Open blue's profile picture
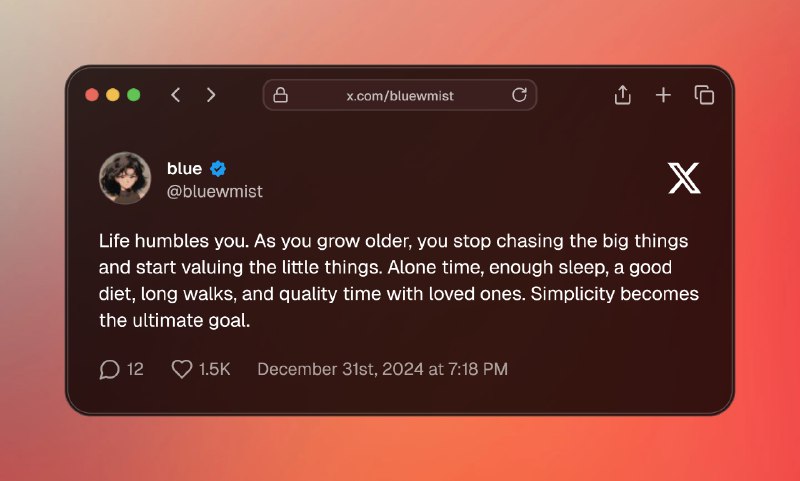This screenshot has height=481, width=800. point(125,179)
